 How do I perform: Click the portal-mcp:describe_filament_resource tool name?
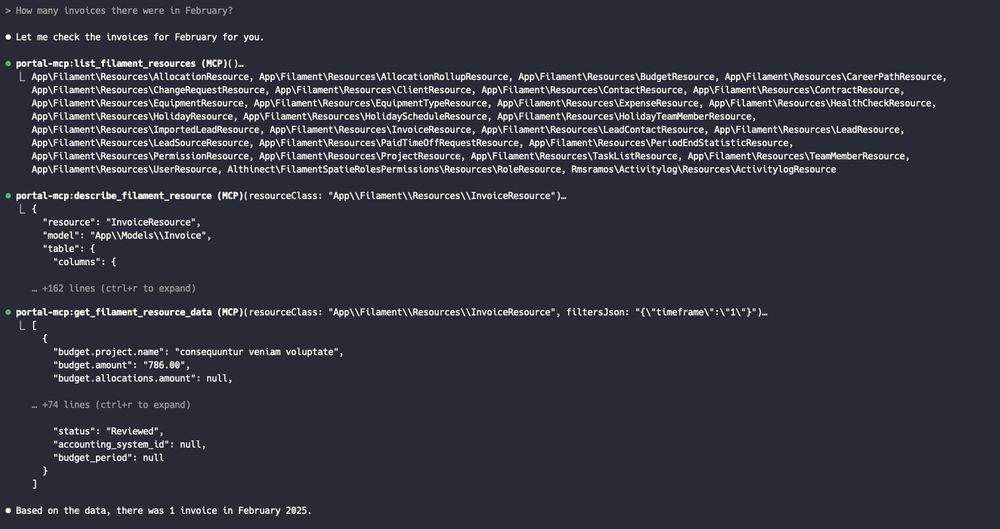tap(114, 196)
